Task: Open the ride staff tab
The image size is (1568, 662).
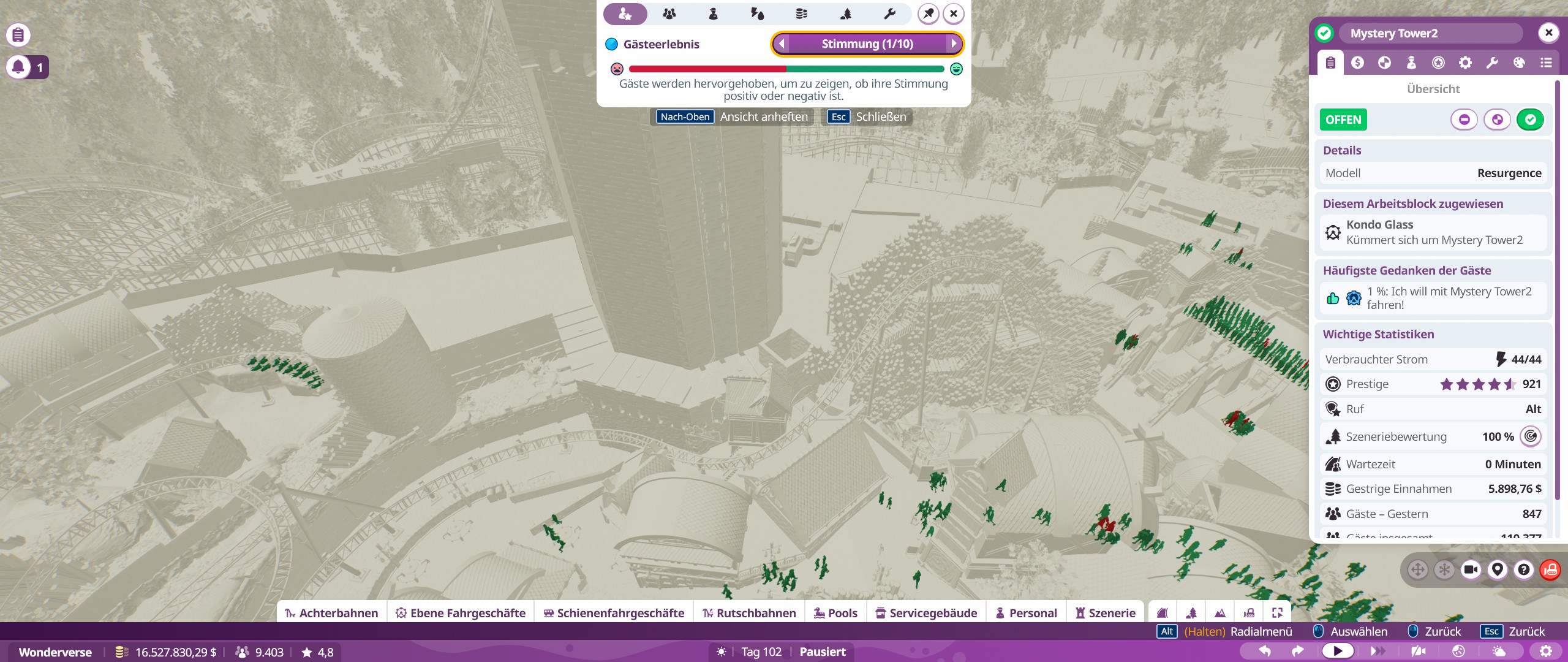Action: pyautogui.click(x=1411, y=63)
